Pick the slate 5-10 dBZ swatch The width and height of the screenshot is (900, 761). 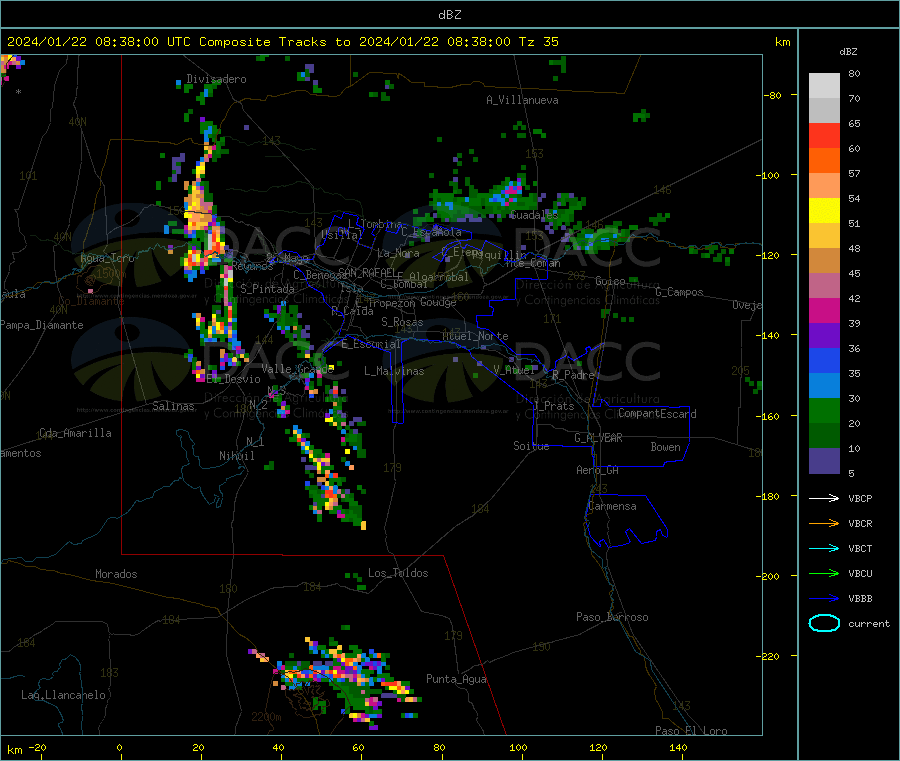coord(824,461)
